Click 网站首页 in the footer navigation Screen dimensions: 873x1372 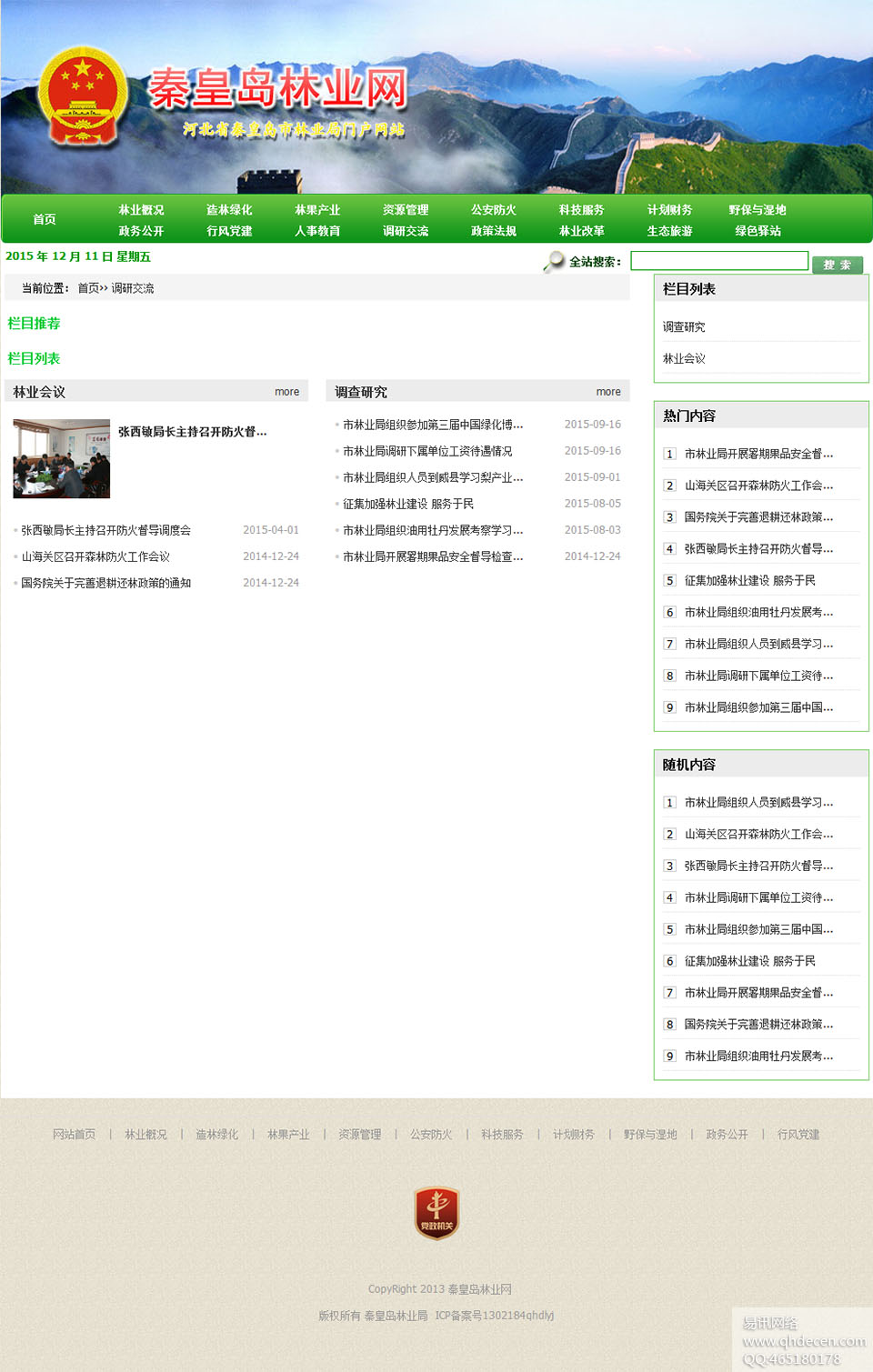coord(74,1135)
